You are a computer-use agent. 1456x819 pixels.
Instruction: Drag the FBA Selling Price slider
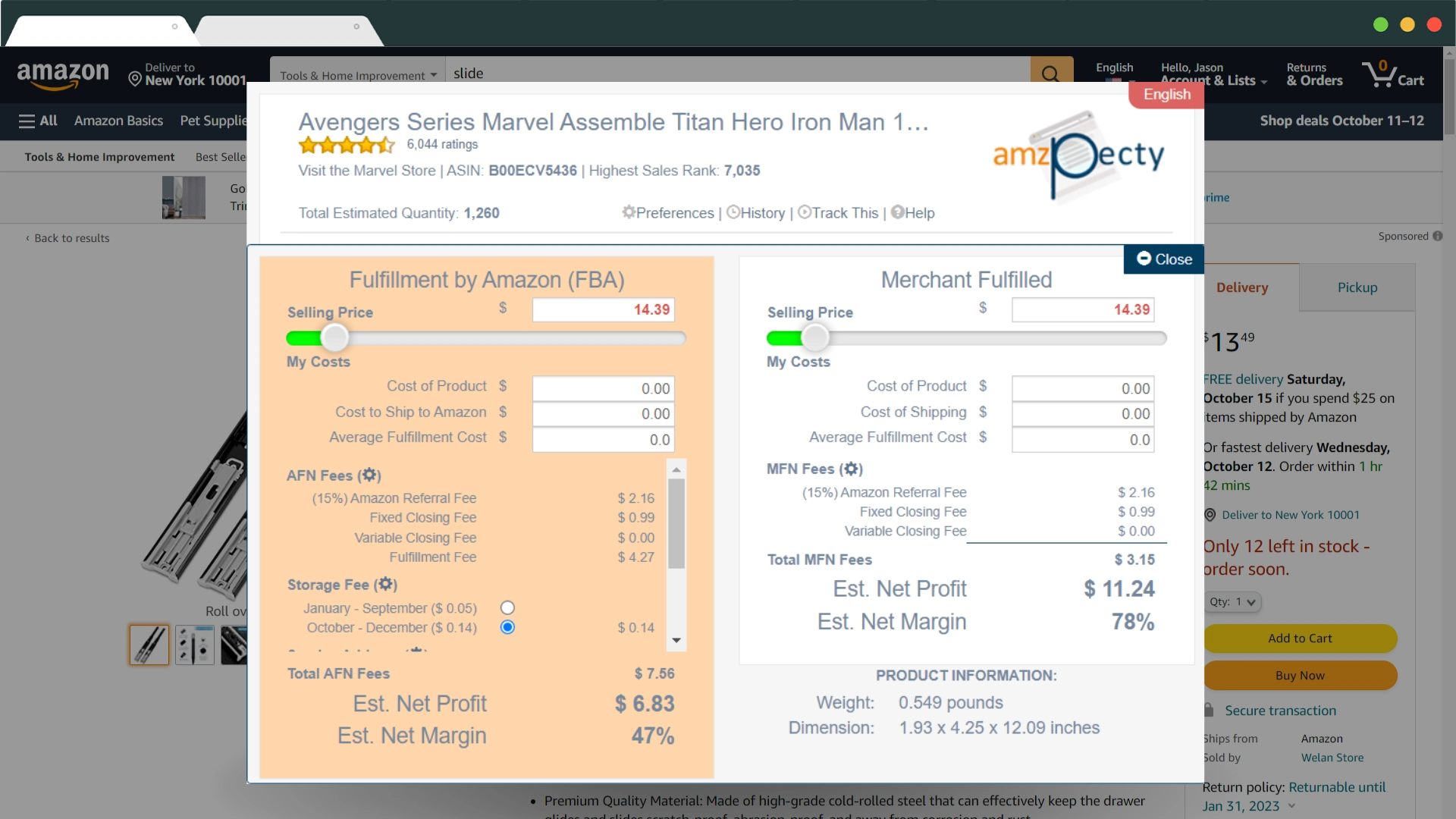[335, 337]
